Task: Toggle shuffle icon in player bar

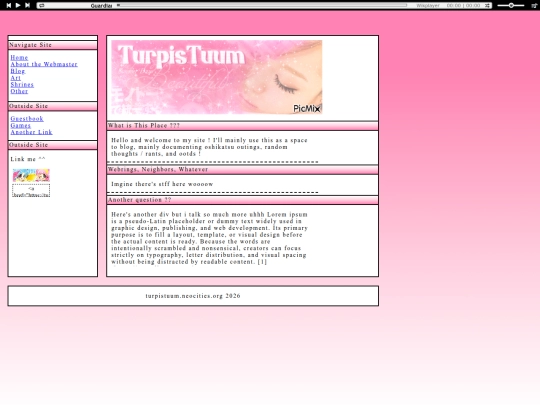Action: [x=487, y=6]
